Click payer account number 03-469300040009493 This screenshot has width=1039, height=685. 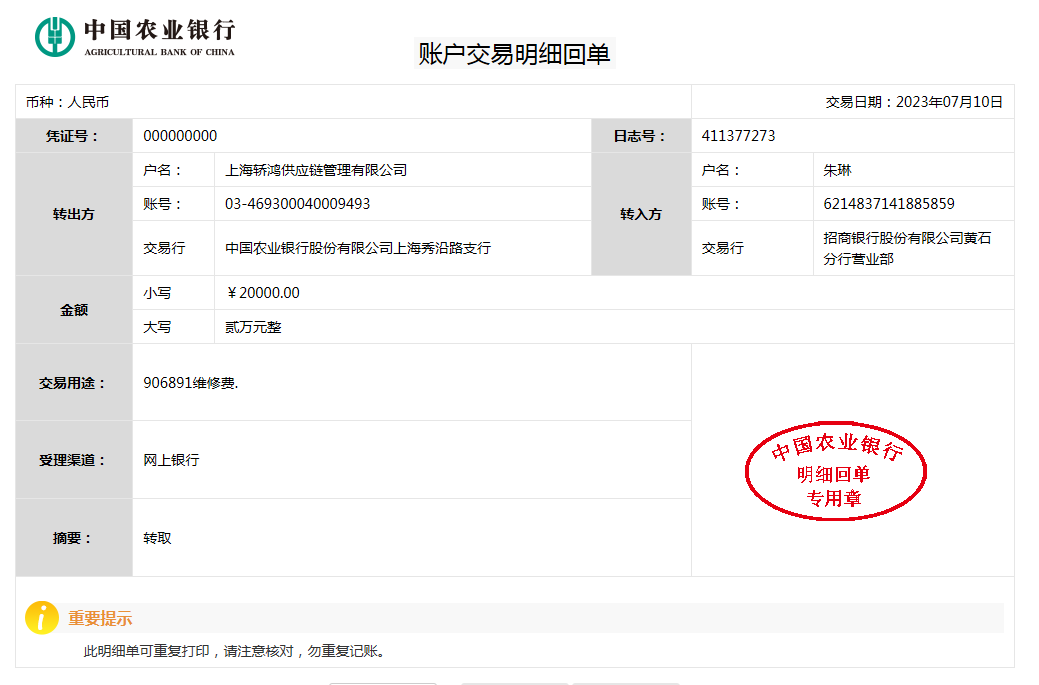pos(297,204)
